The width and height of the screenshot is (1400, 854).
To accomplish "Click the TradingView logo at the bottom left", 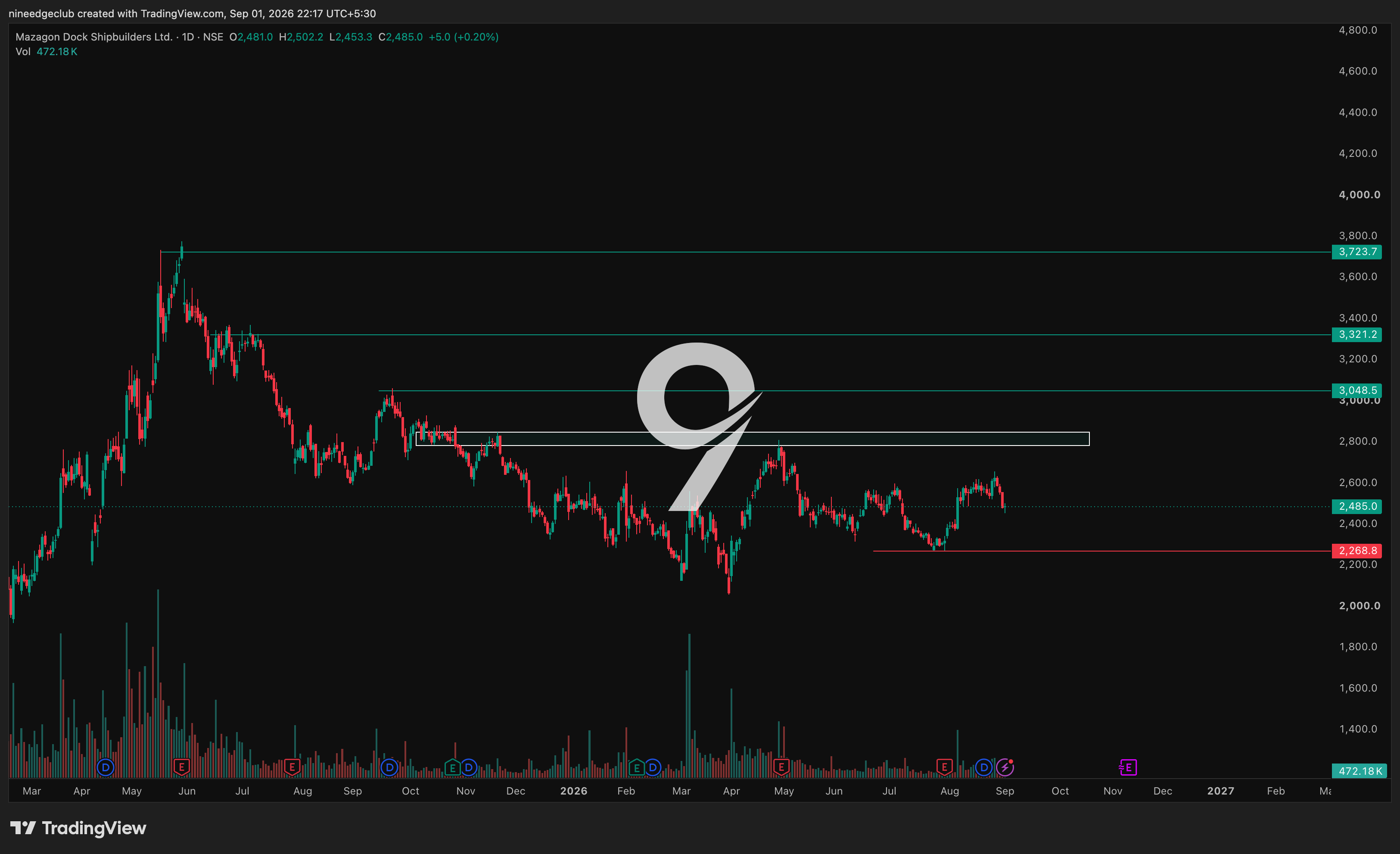I will click(78, 828).
